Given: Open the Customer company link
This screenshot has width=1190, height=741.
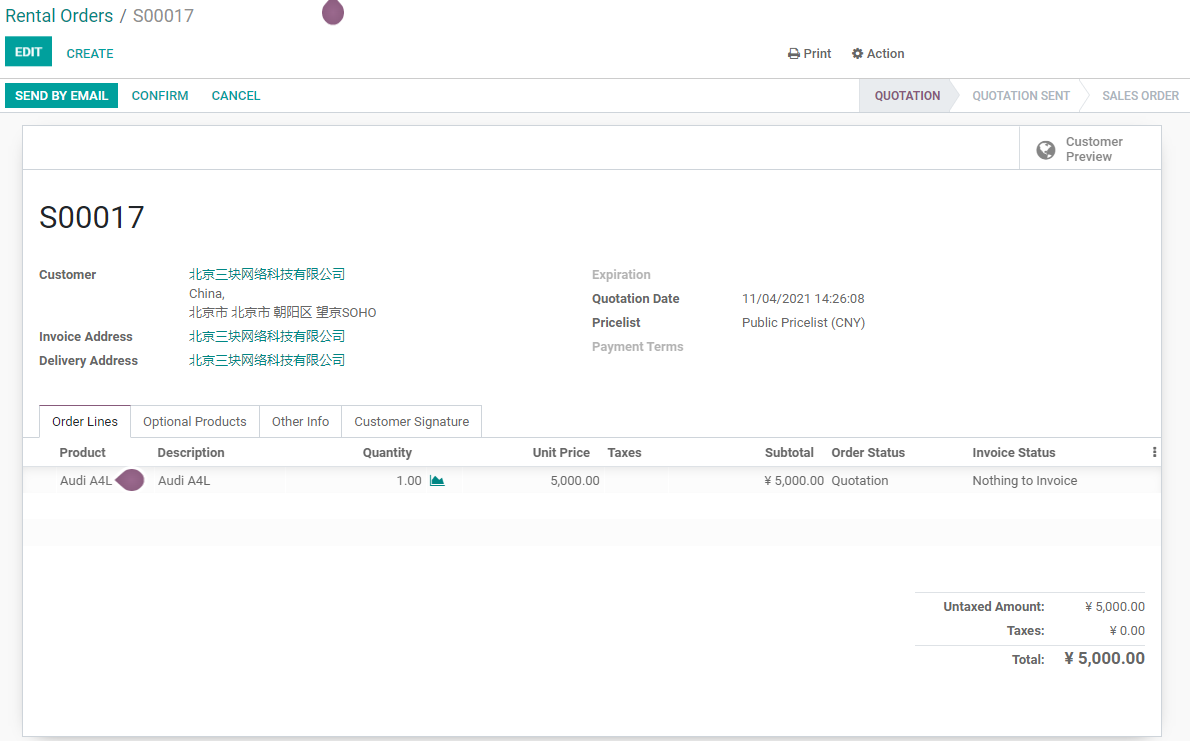Looking at the screenshot, I should 267,274.
